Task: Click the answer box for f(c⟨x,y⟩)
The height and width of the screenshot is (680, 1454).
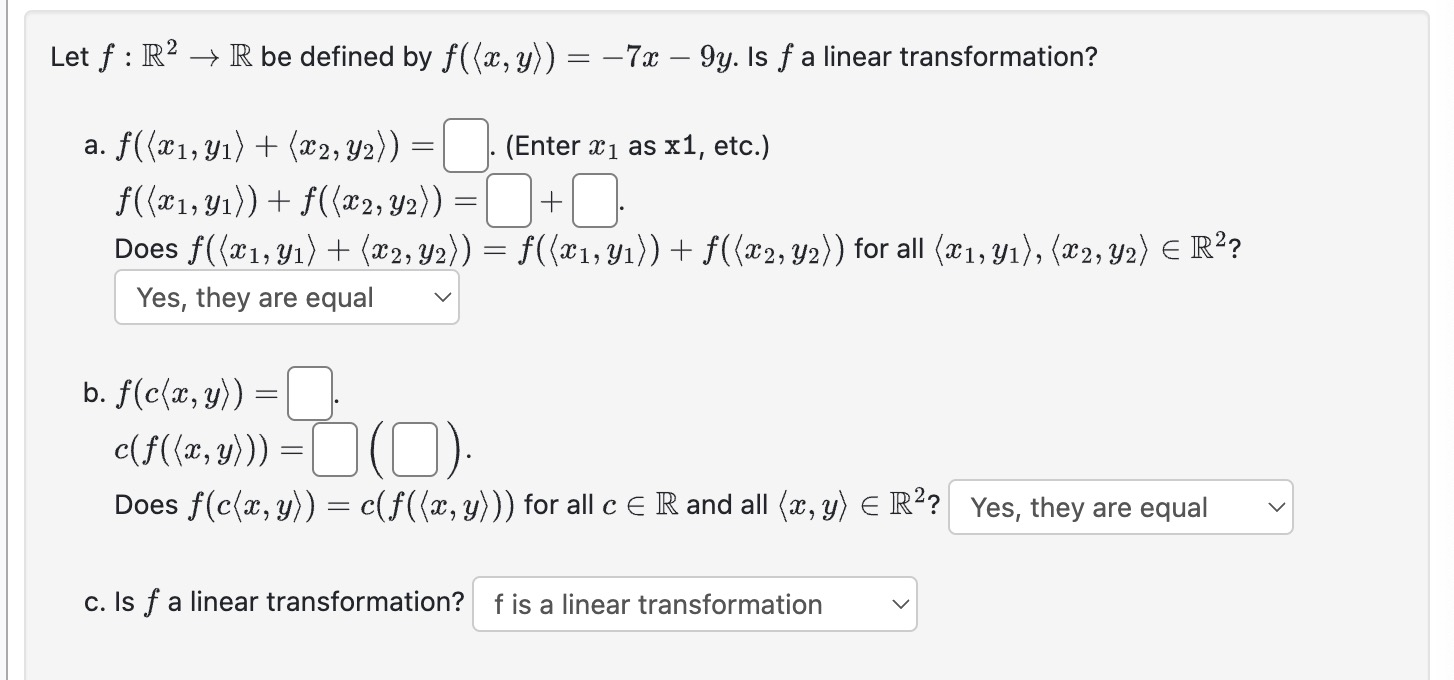Action: 308,392
